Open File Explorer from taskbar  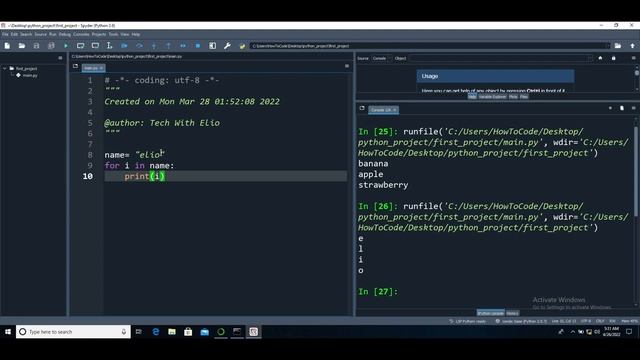[172, 332]
